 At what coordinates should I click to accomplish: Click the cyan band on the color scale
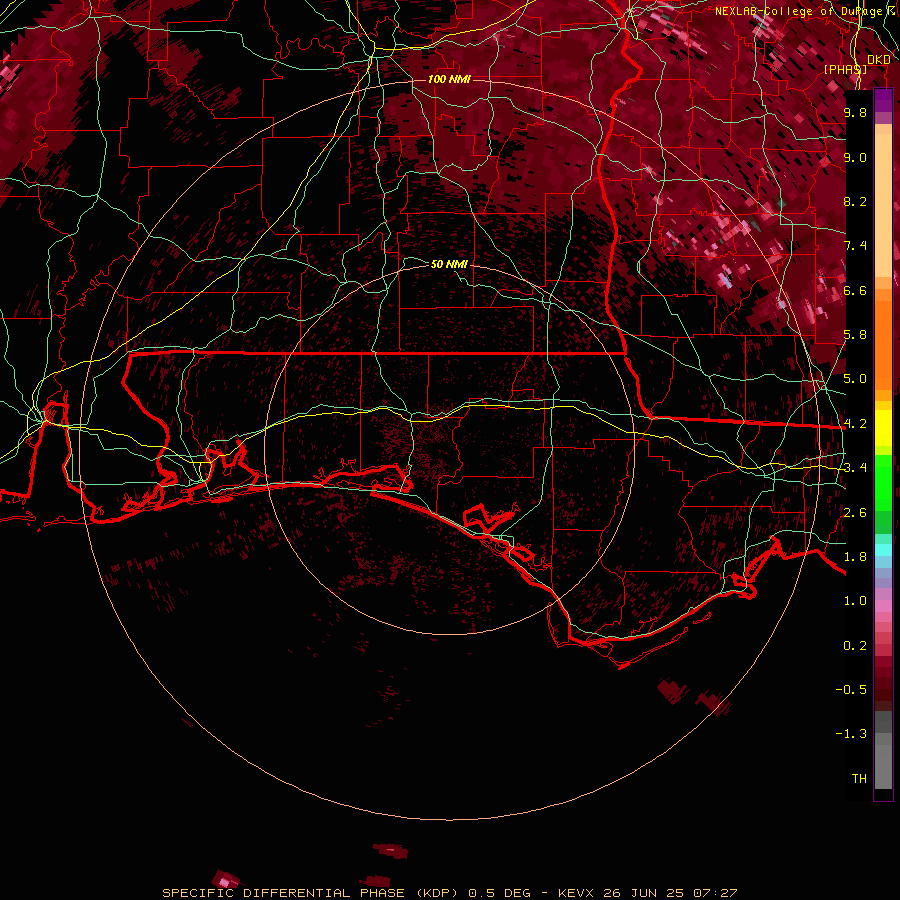point(883,550)
